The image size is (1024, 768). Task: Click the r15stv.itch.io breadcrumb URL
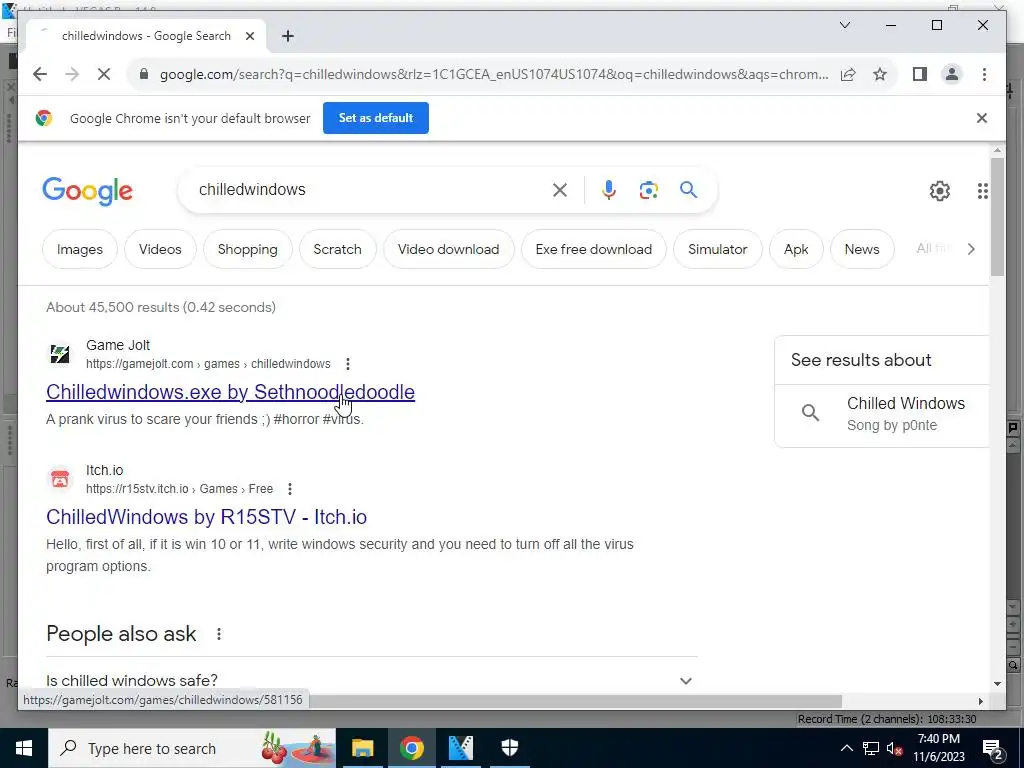point(180,488)
